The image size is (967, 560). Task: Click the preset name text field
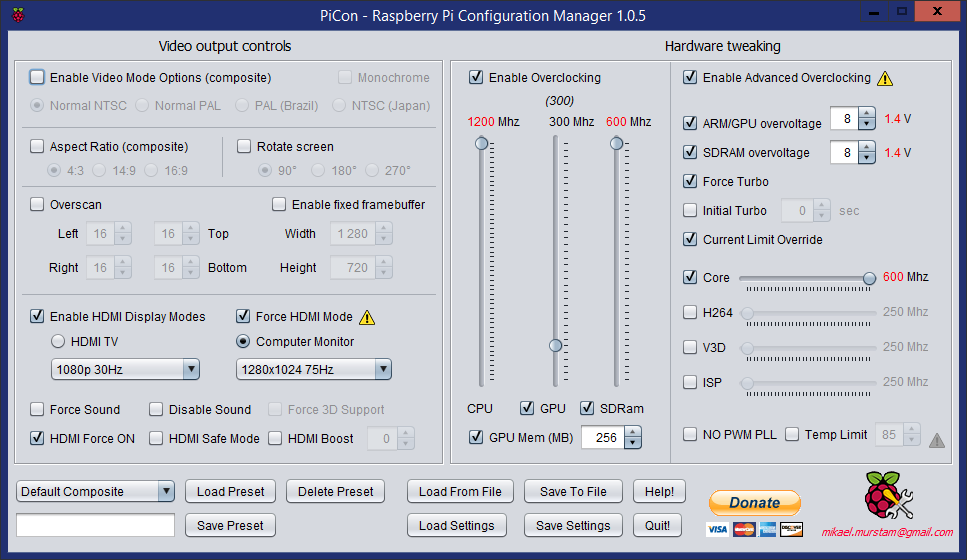tap(96, 525)
